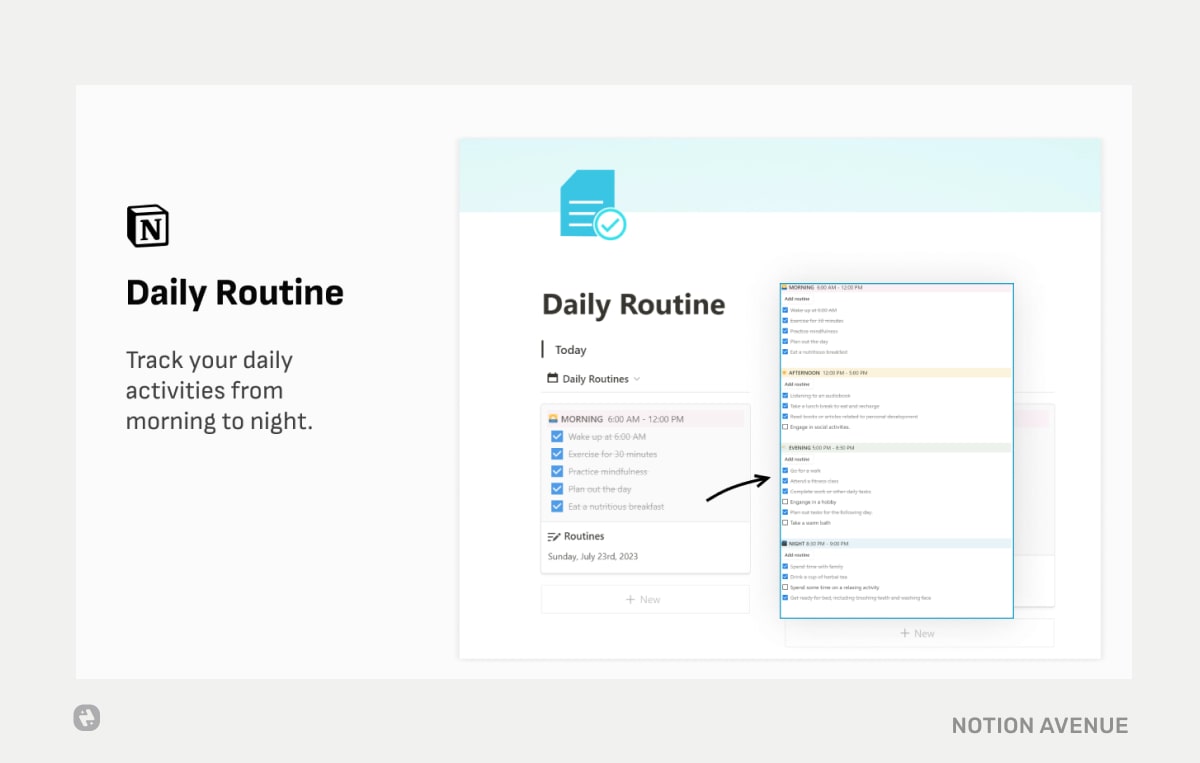Check "Engange in a hobby"
Image resolution: width=1200 pixels, height=763 pixels.
coord(784,501)
